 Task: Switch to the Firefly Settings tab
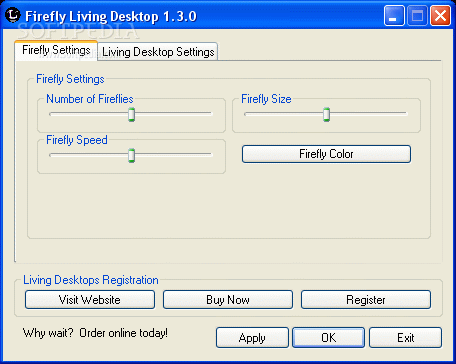(x=56, y=51)
